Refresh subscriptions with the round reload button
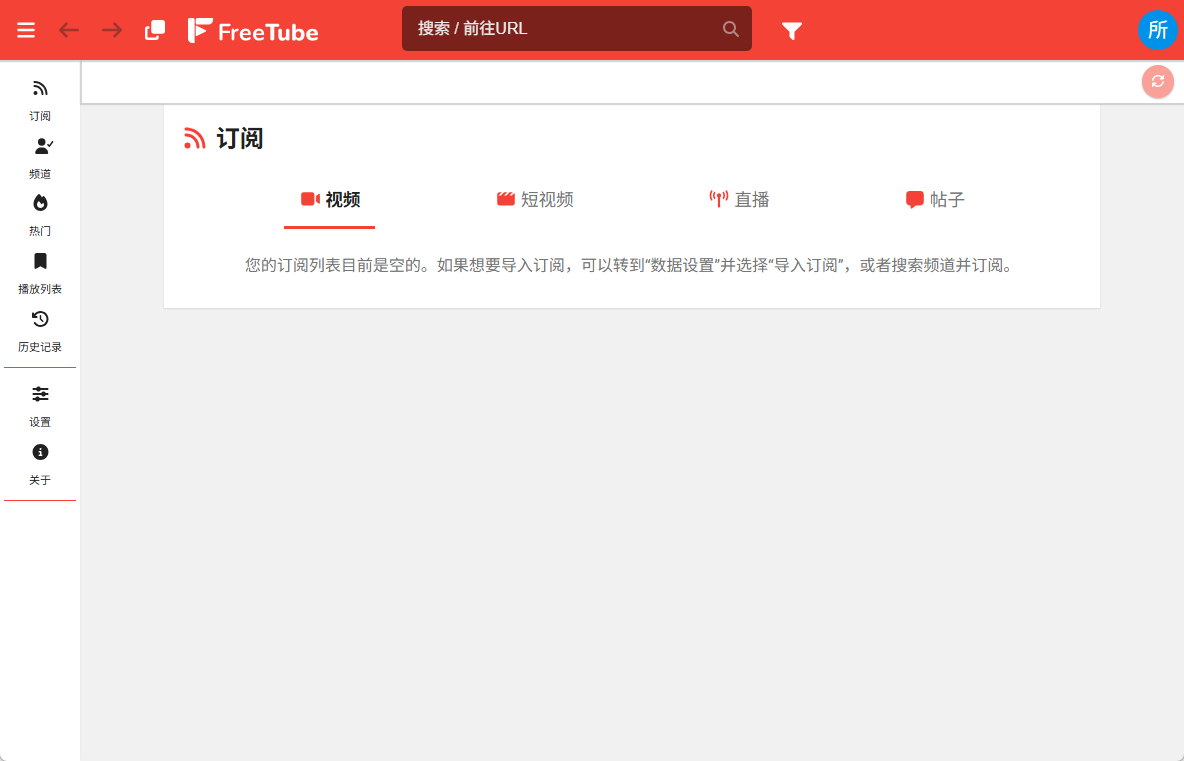 [x=1158, y=82]
